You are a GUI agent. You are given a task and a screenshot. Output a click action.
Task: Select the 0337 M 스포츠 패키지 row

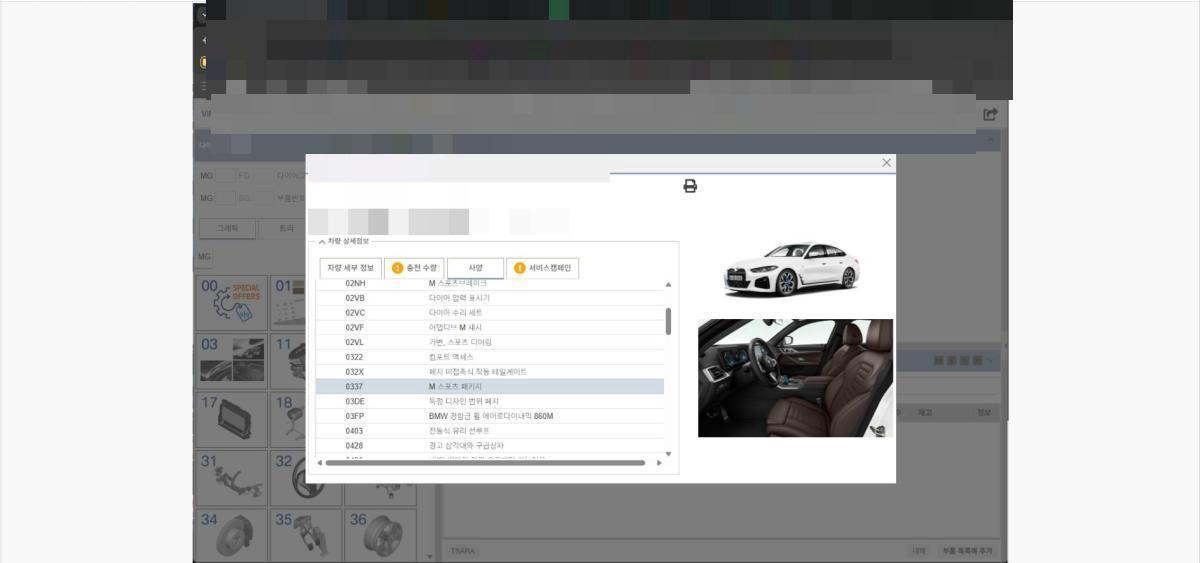point(489,386)
